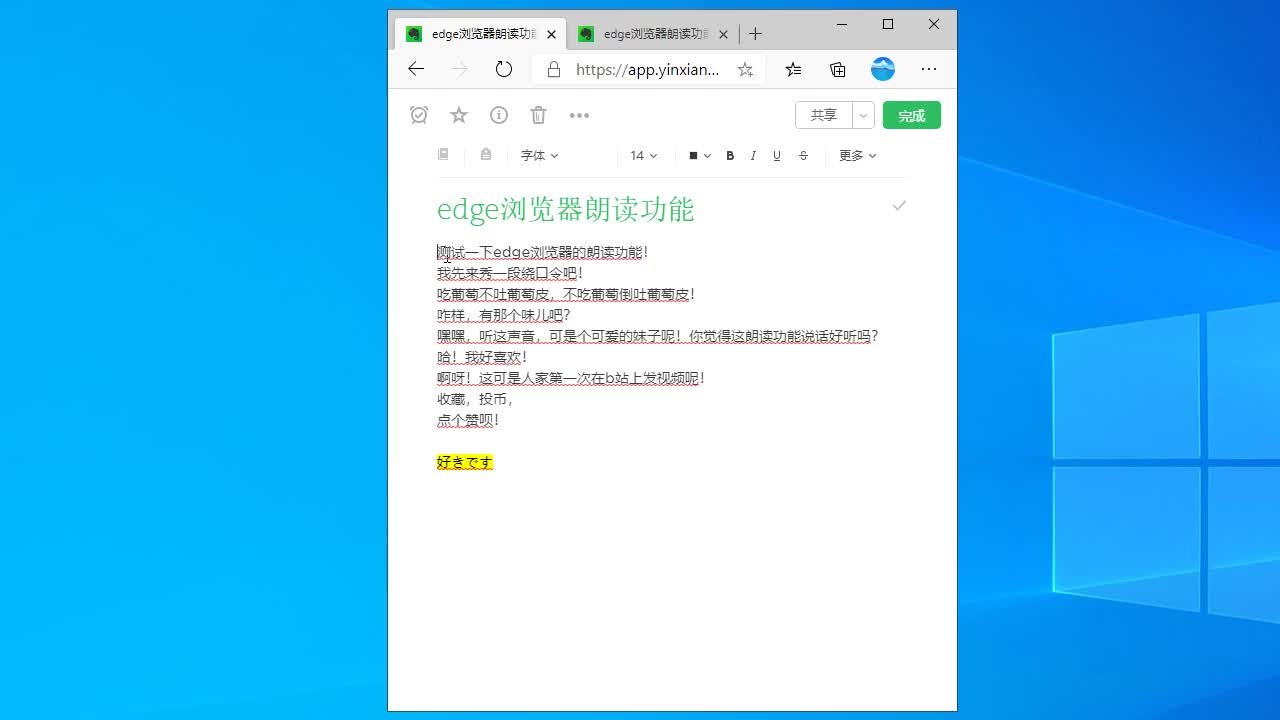Screen dimensions: 1280x720
Task: Toggle bold formatting
Action: click(x=730, y=155)
